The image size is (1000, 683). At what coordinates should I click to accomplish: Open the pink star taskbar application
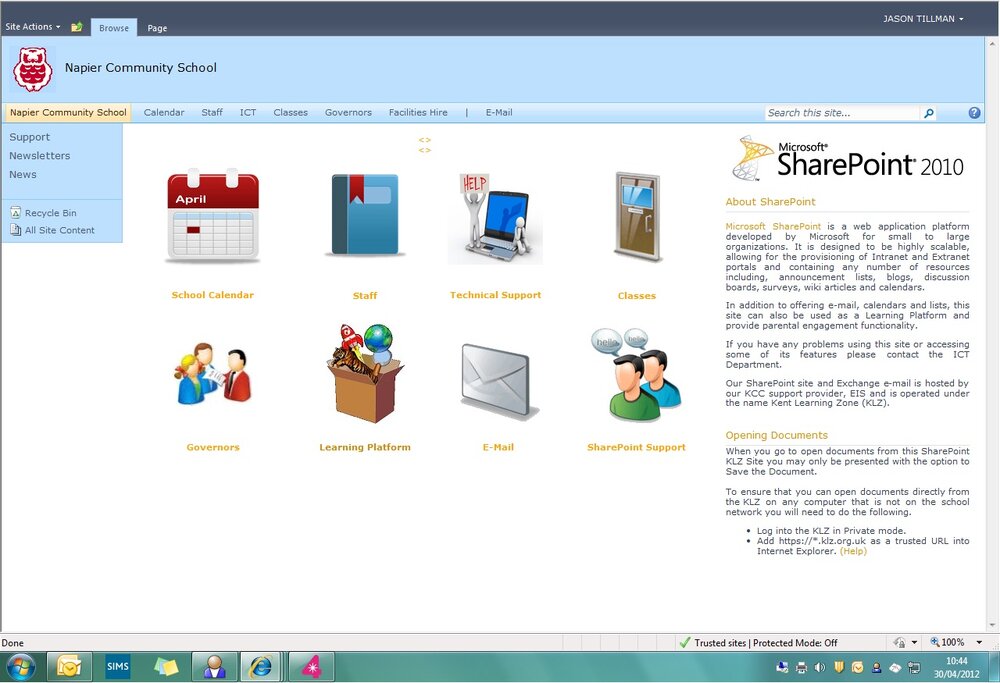coord(312,667)
